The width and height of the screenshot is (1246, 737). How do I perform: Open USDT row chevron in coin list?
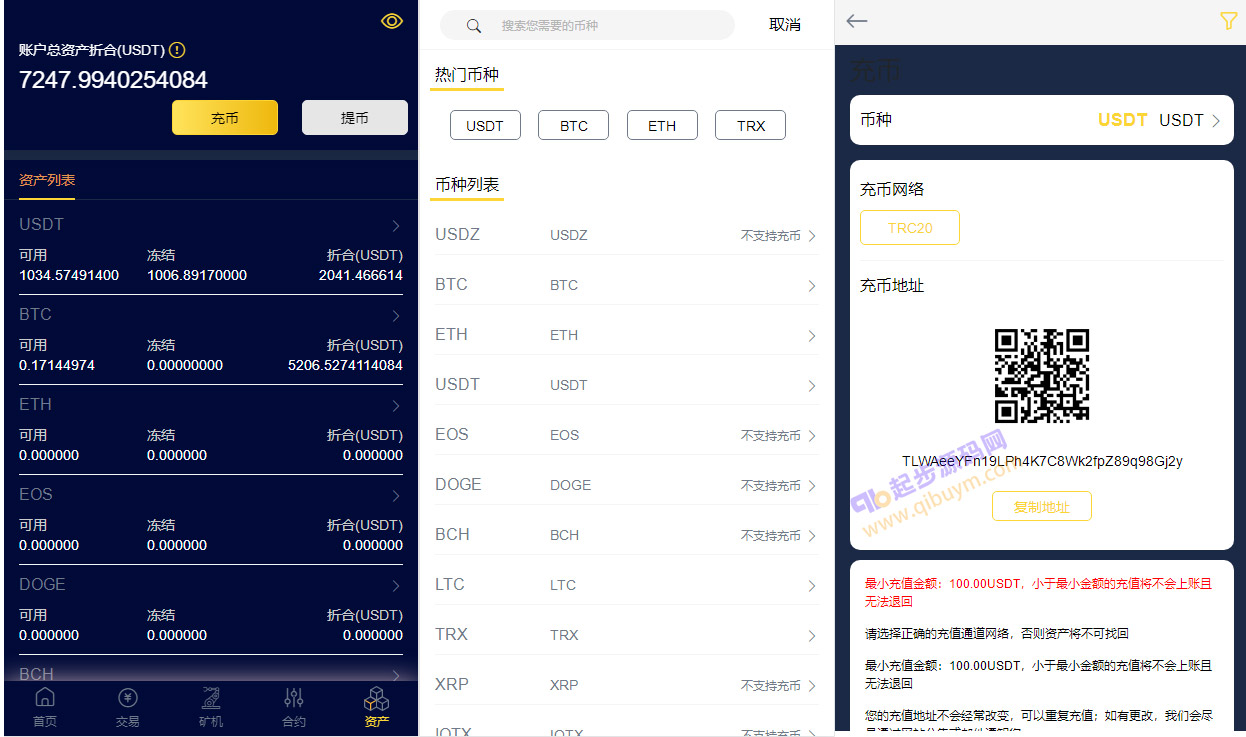[x=812, y=386]
